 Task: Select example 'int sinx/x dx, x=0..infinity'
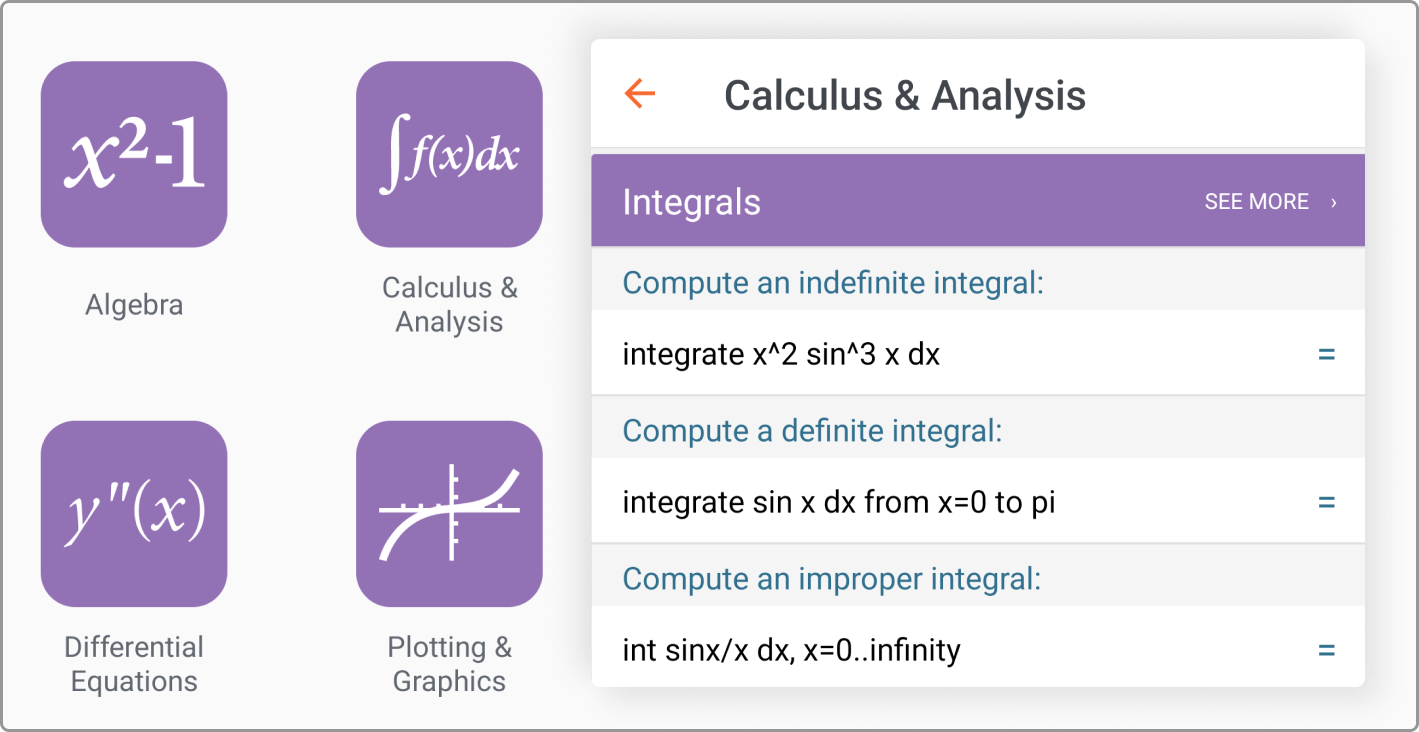coord(791,650)
